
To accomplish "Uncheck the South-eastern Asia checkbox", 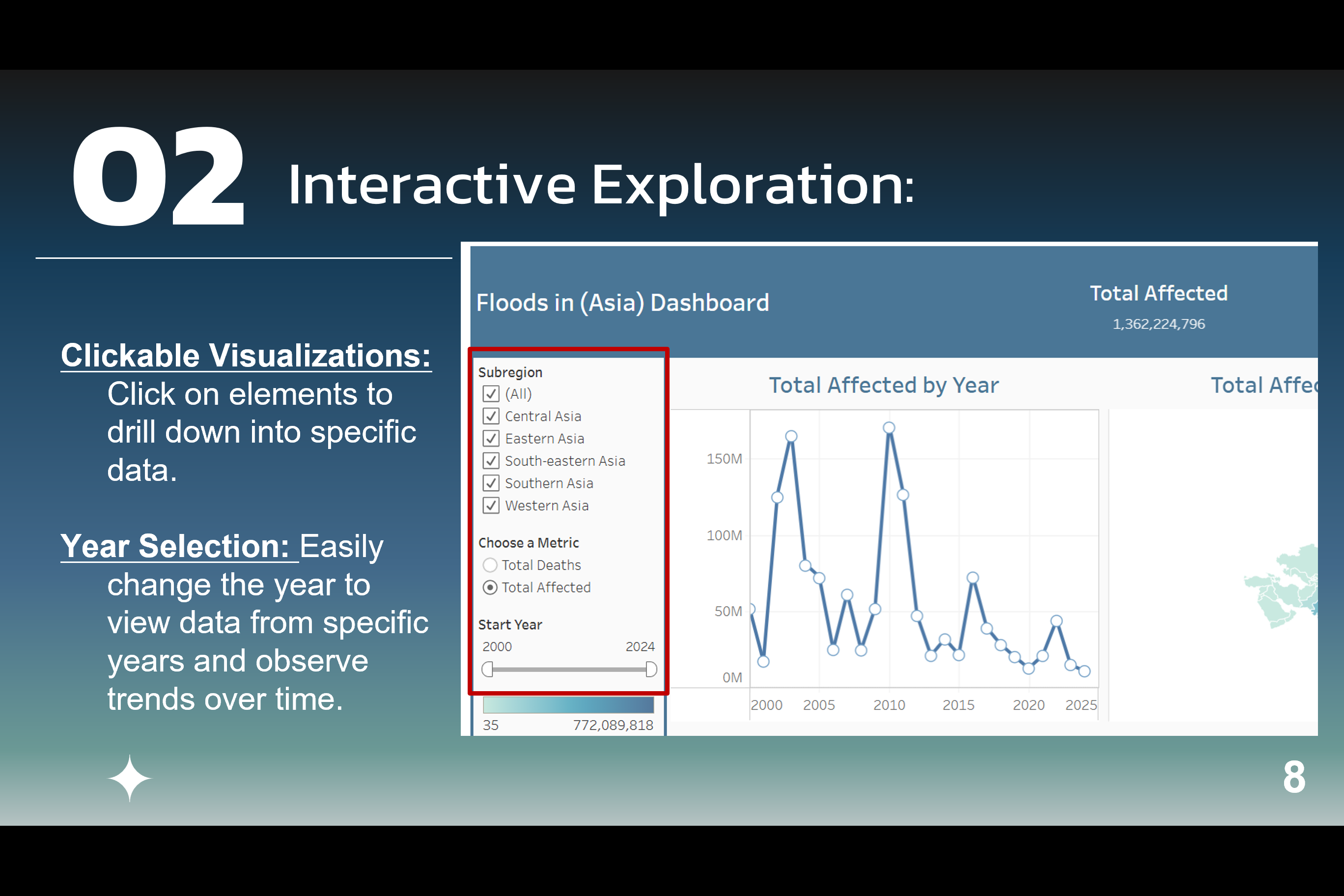I will tap(491, 461).
